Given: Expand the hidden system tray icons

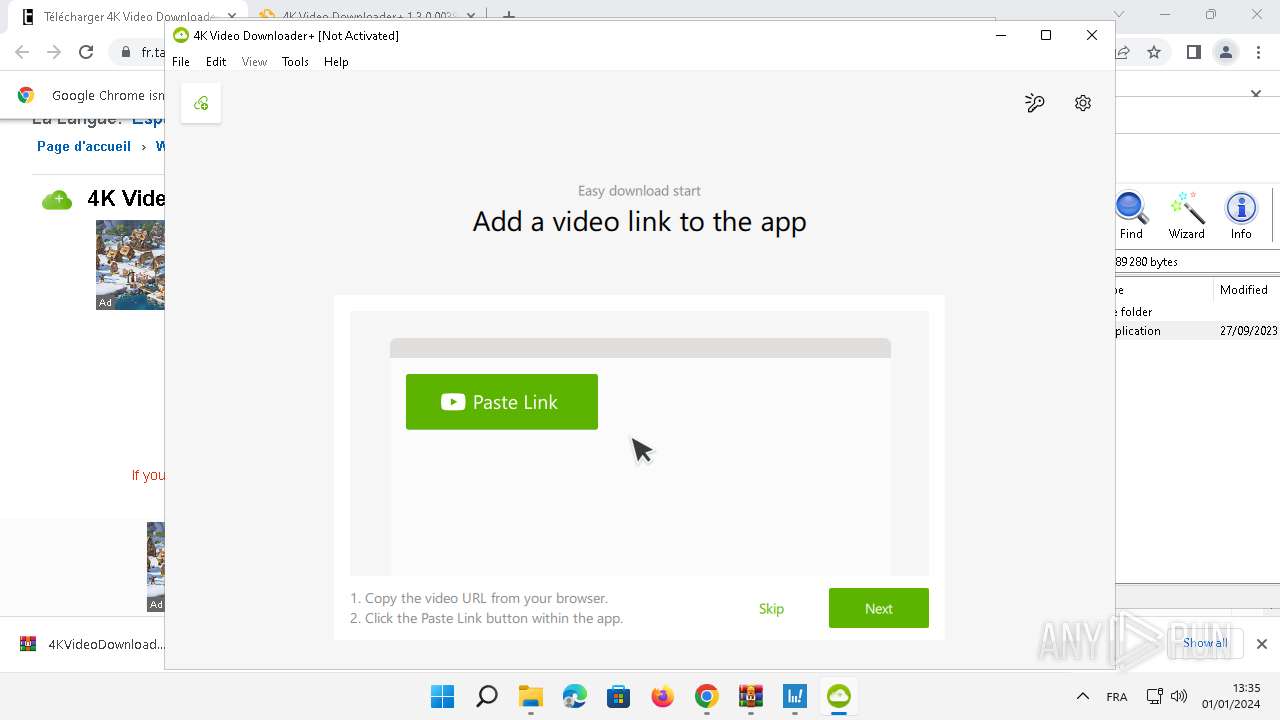Looking at the screenshot, I should pyautogui.click(x=1082, y=696).
